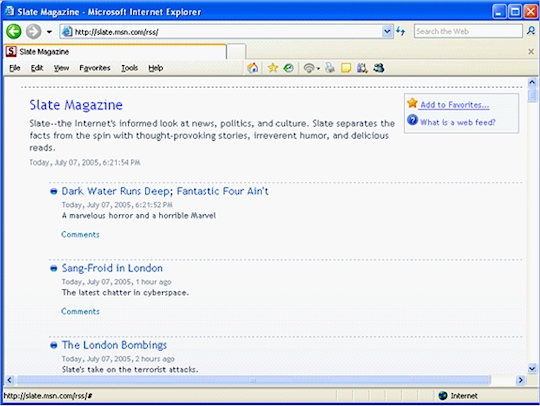Select the Slate Magazine tab
Image resolution: width=540 pixels, height=406 pixels.
point(115,52)
